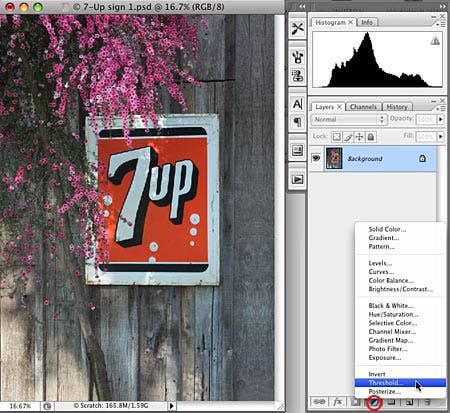This screenshot has width=450, height=413.
Task: Click the Fill percentage field
Action: pos(426,136)
